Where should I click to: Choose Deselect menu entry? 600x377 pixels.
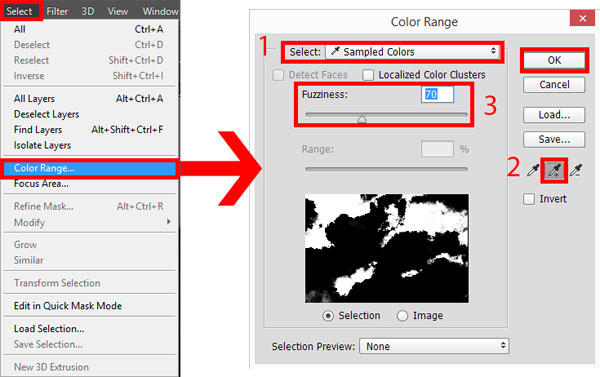(90, 45)
